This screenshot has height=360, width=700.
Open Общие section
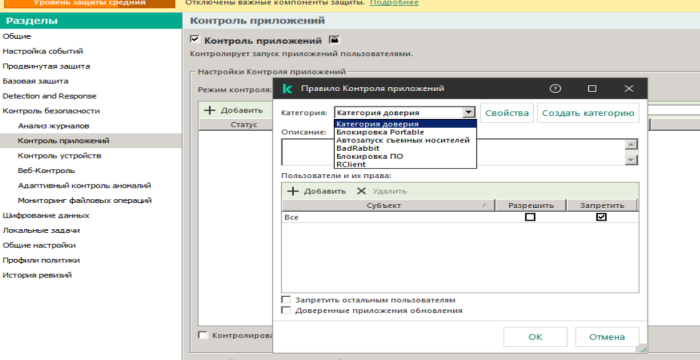tap(17, 37)
